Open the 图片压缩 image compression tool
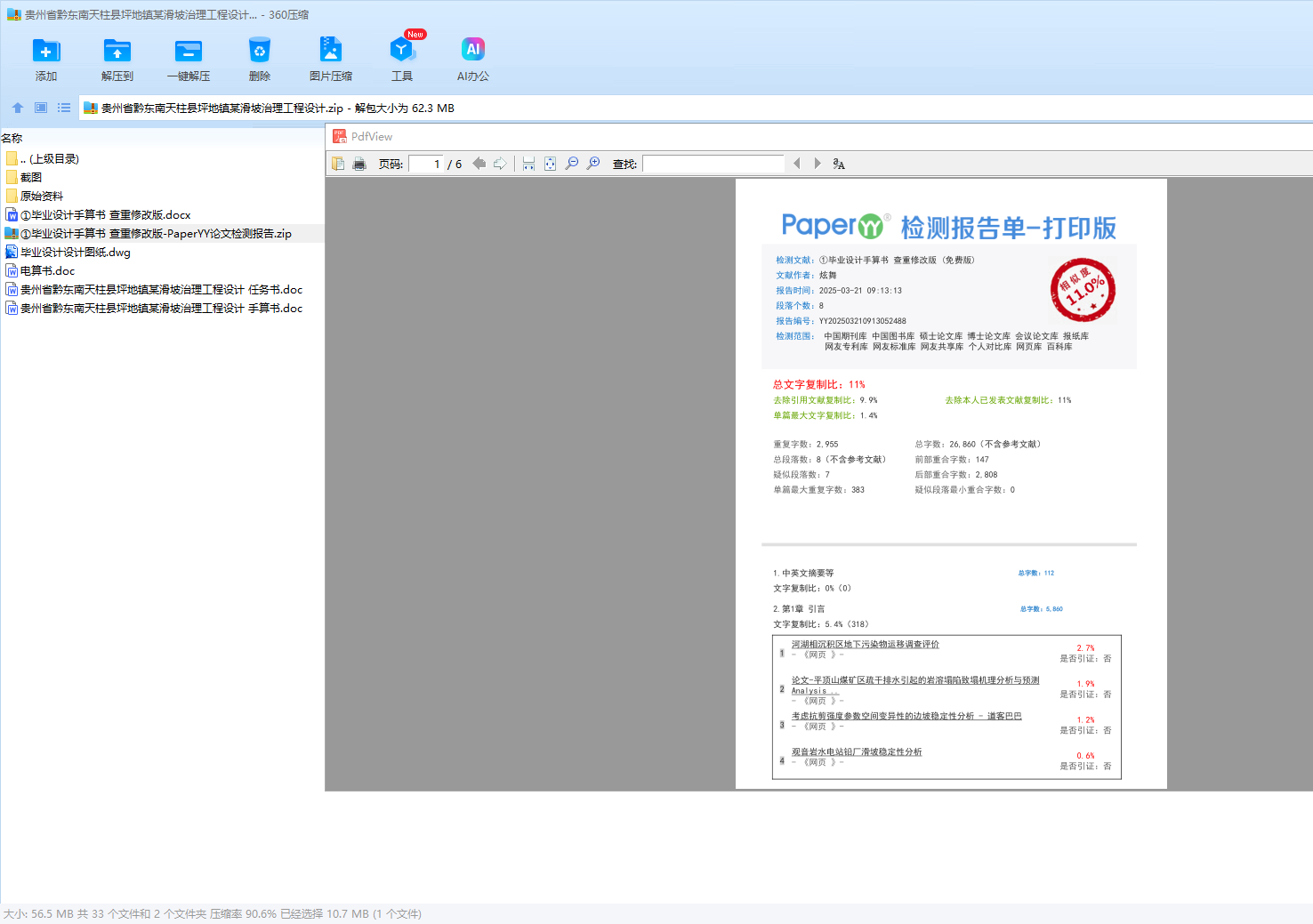 (x=331, y=51)
